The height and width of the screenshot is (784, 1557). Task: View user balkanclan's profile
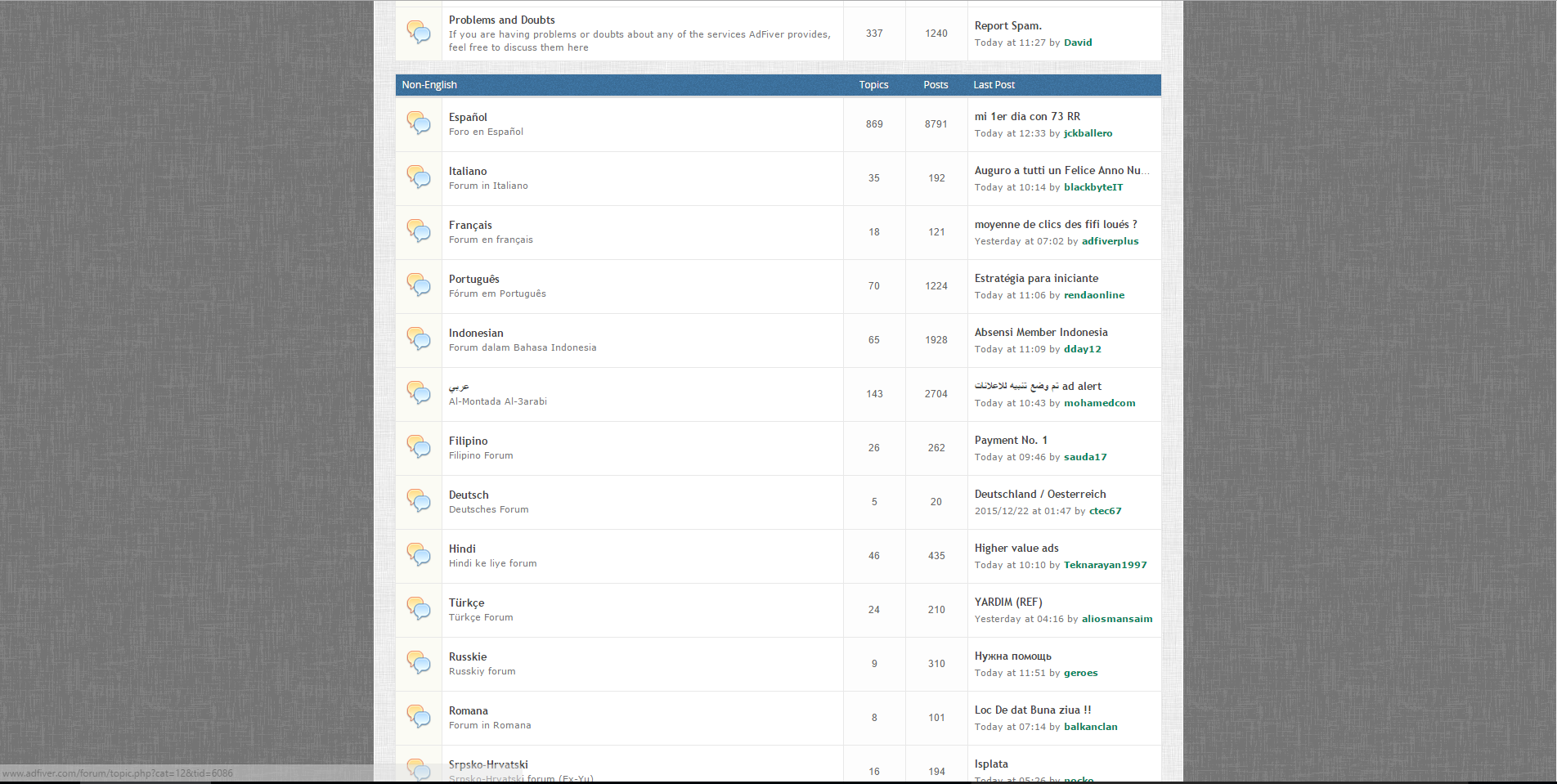1090,727
